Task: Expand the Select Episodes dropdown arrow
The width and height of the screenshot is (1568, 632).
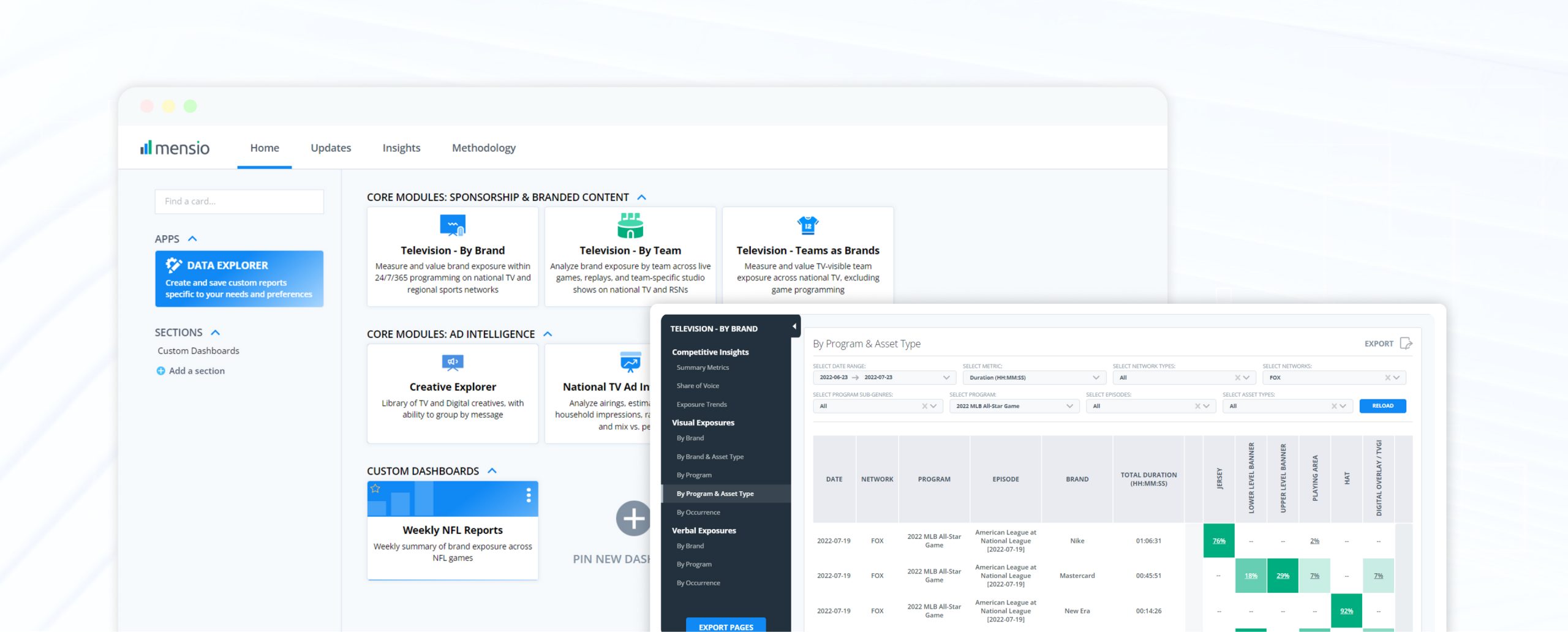Action: click(x=1207, y=406)
